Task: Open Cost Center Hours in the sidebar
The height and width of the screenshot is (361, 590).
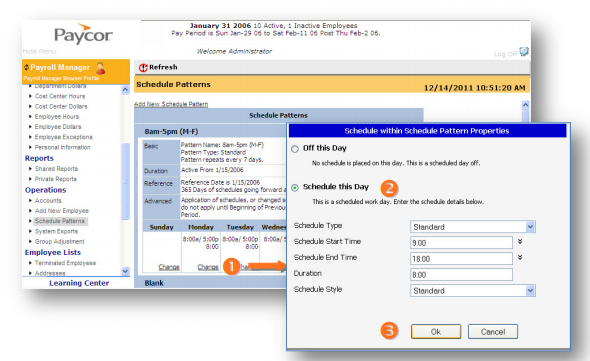Action: (60, 96)
